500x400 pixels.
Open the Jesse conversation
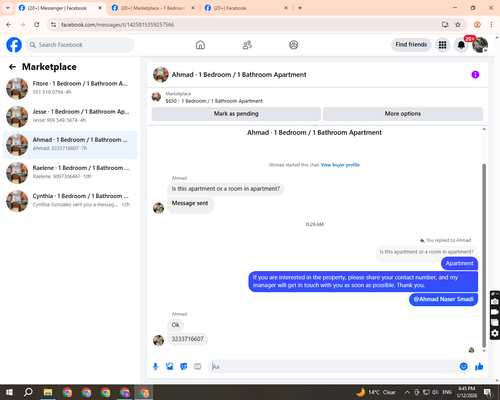click(70, 117)
